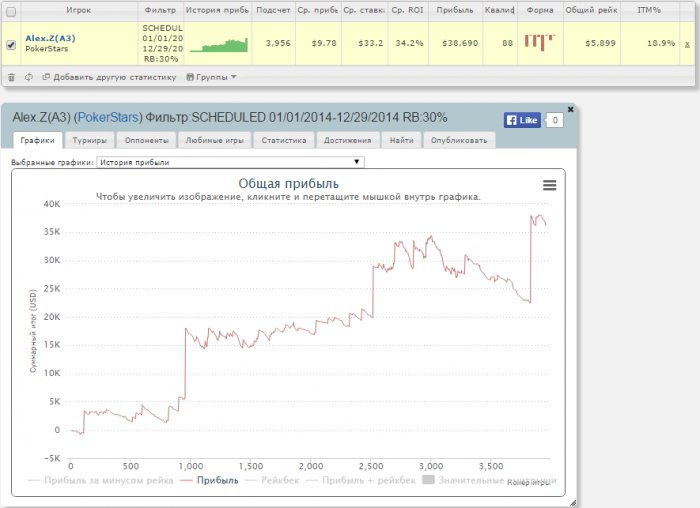The height and width of the screenshot is (508, 700).
Task: Open the chart hamburger menu icon
Action: (549, 185)
